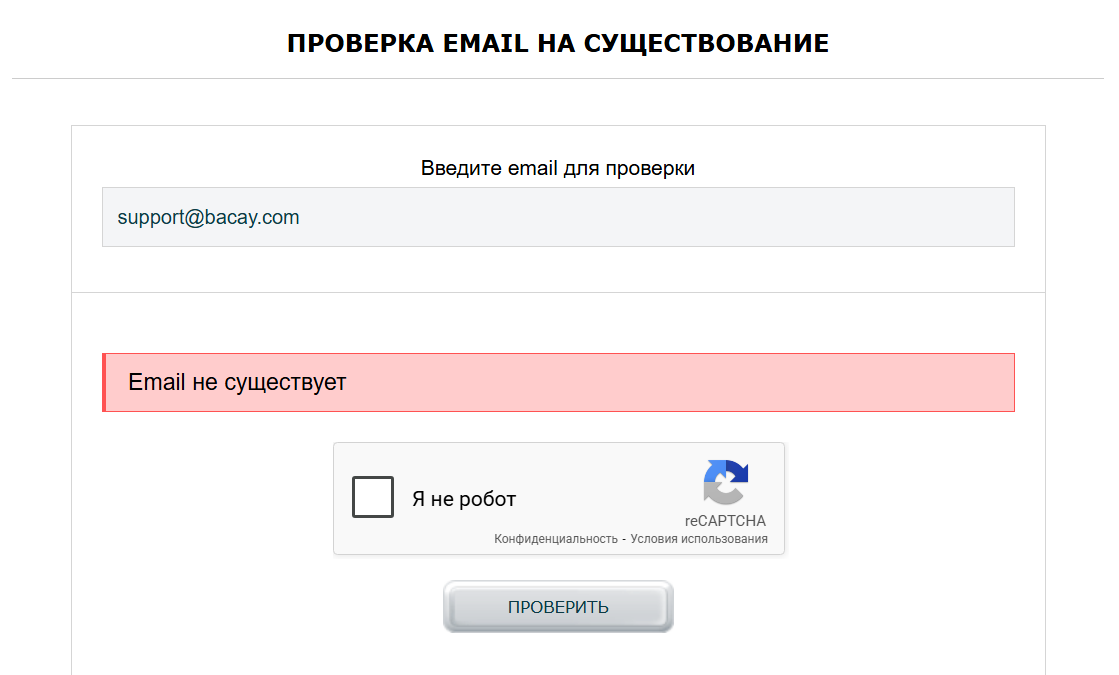The height and width of the screenshot is (675, 1119).
Task: Tick the "Я не робот" checkbox
Action: [373, 498]
